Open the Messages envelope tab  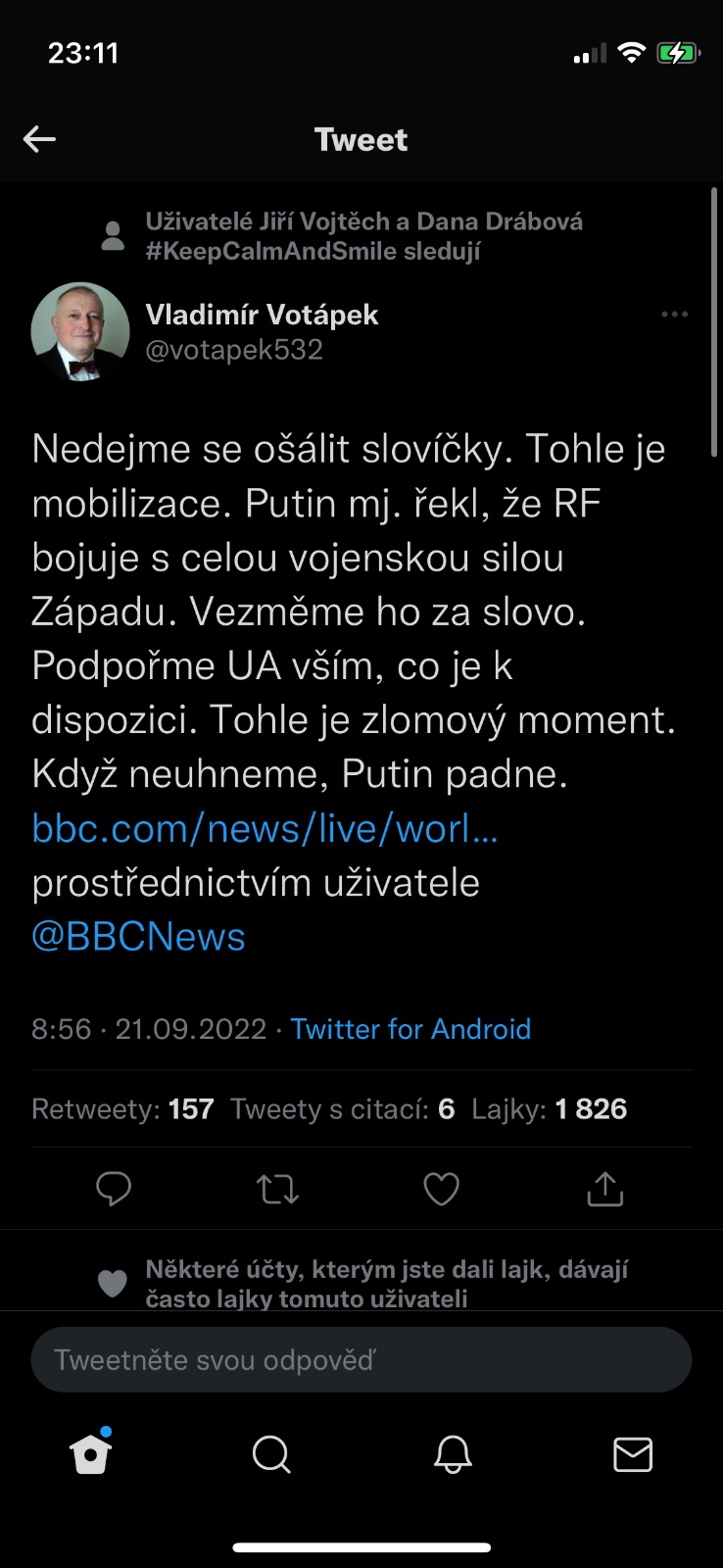633,1454
